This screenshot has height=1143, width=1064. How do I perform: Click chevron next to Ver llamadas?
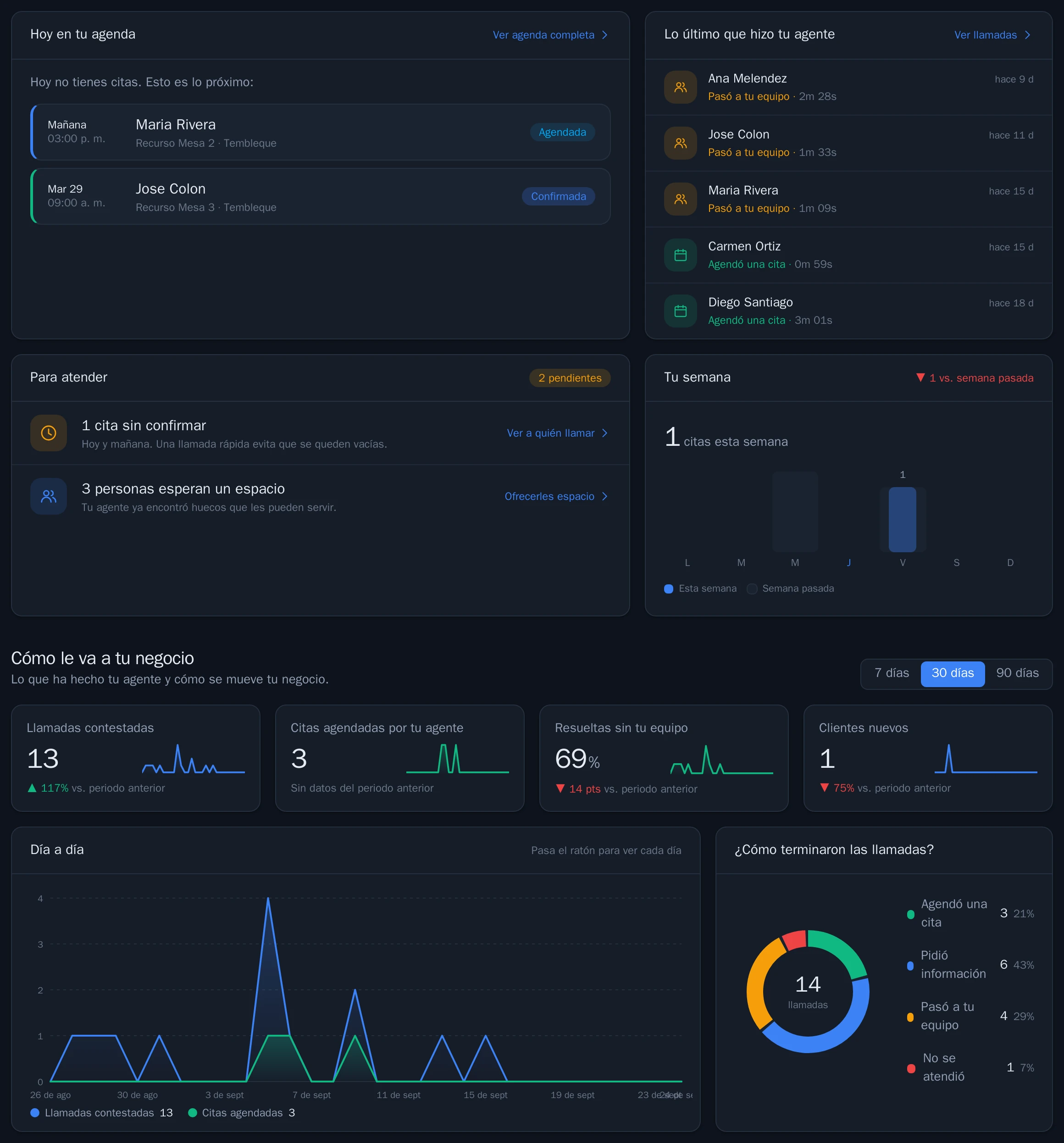(x=1027, y=35)
